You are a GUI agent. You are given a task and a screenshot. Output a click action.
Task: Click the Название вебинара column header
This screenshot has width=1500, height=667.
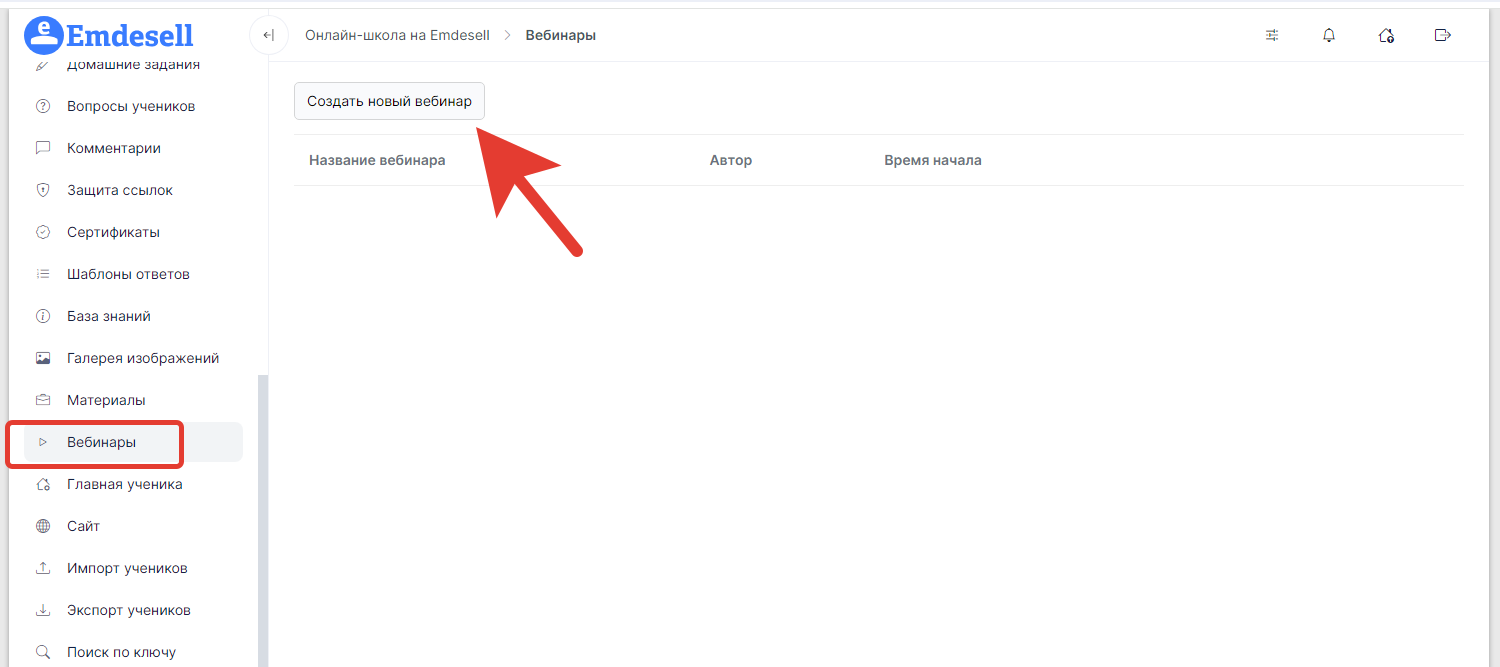tap(377, 160)
